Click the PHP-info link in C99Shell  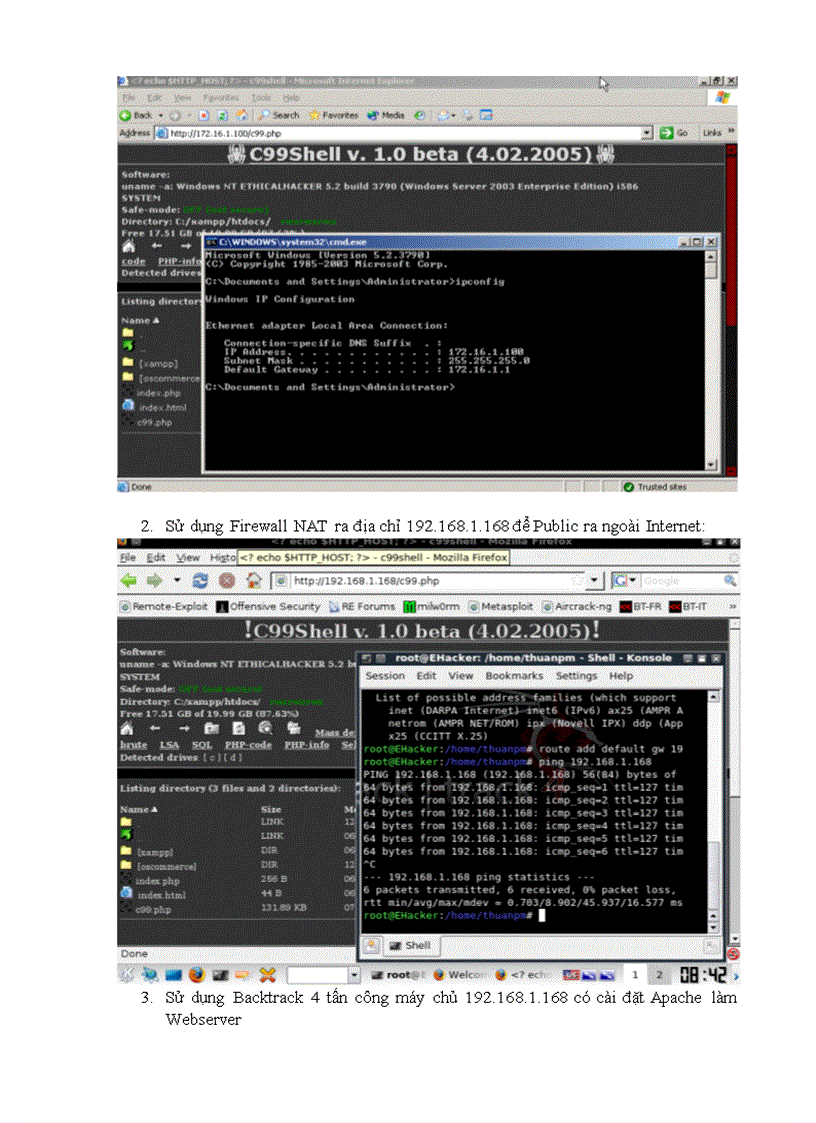coord(305,744)
